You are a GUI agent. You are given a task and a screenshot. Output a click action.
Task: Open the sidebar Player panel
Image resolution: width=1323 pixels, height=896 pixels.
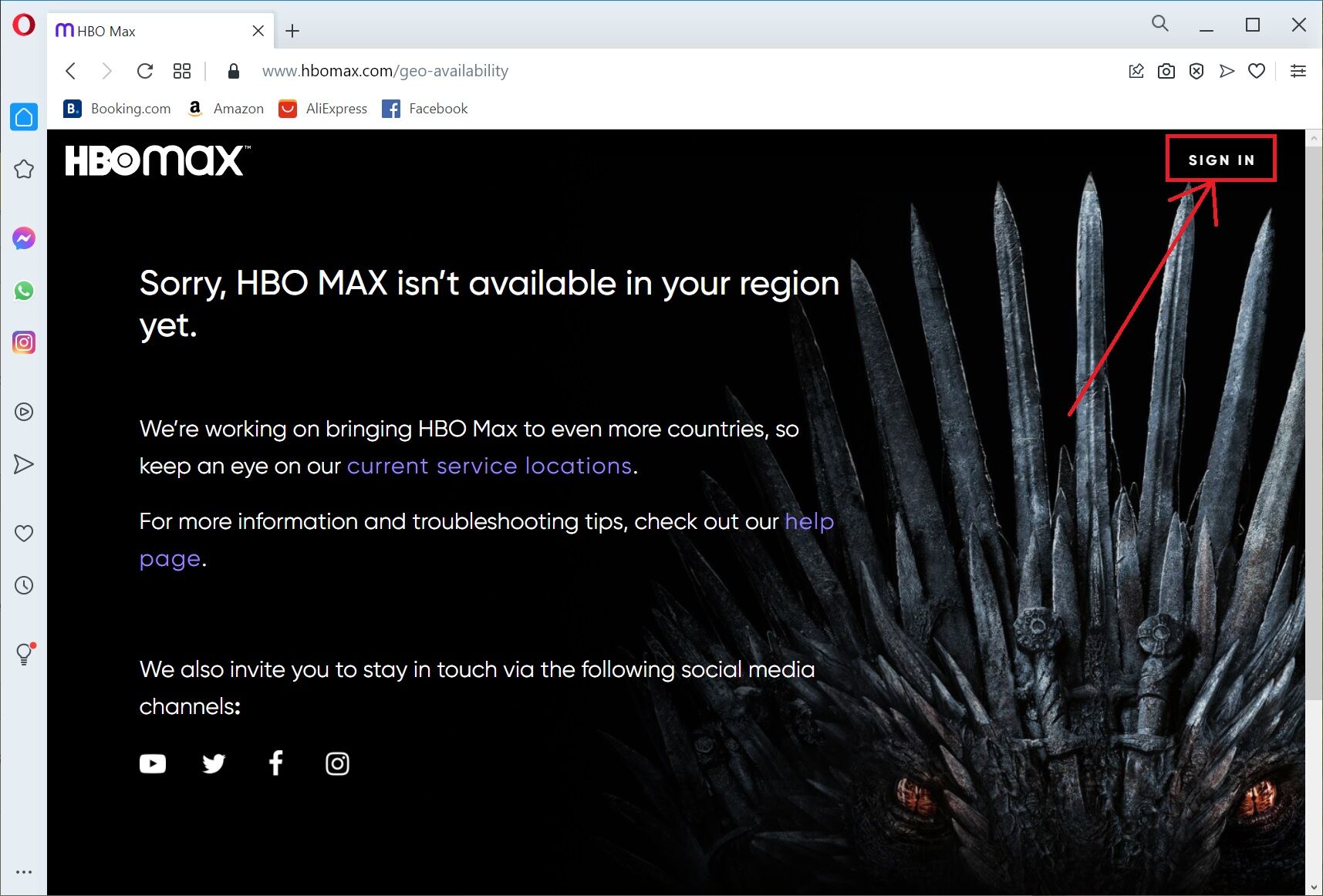pyautogui.click(x=24, y=412)
